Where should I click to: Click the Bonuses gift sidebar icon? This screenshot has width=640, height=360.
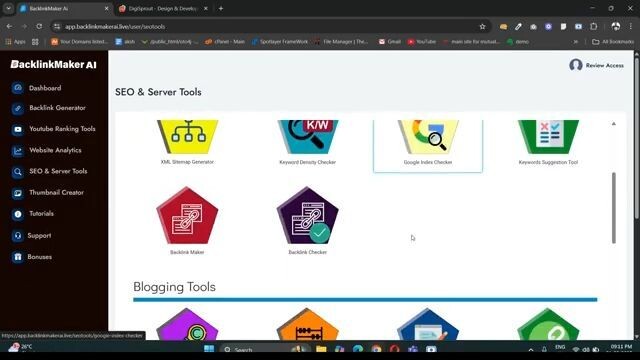coord(18,257)
